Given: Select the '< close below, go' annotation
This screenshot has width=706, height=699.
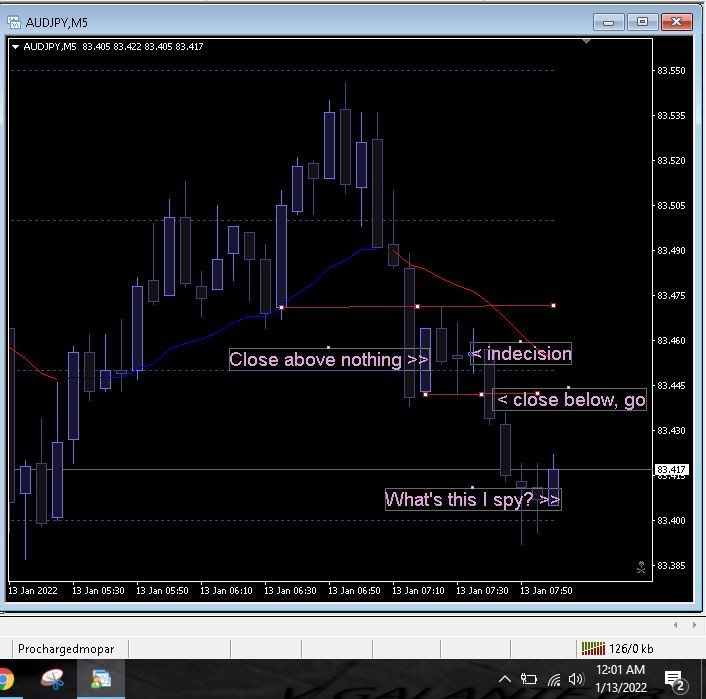Looking at the screenshot, I should 570,399.
